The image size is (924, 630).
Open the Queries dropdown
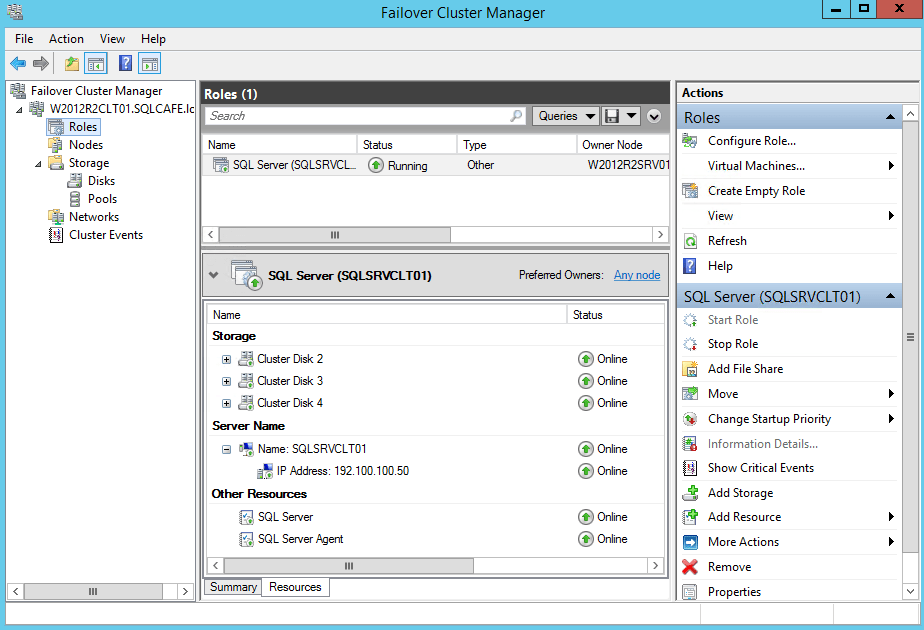pyautogui.click(x=563, y=115)
